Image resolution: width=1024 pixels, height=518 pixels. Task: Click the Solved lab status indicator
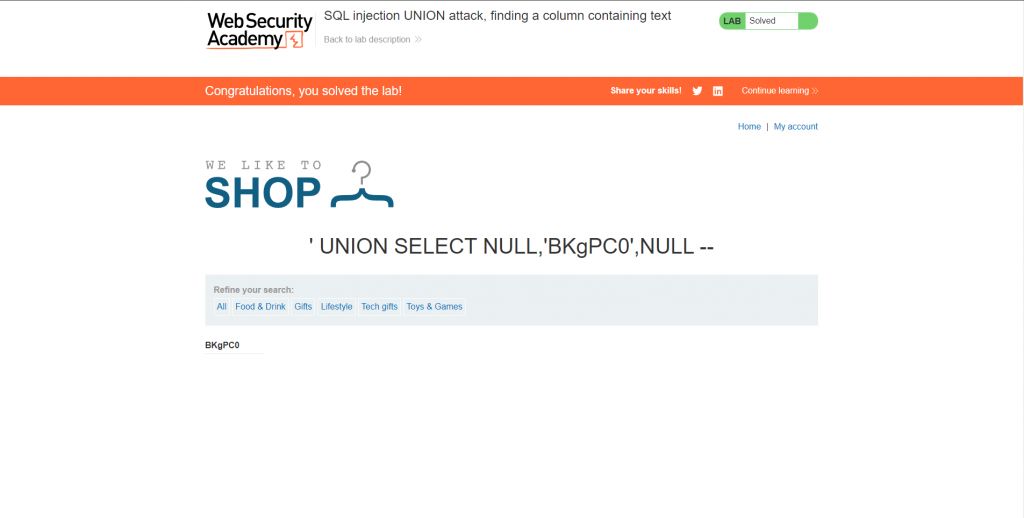click(768, 21)
